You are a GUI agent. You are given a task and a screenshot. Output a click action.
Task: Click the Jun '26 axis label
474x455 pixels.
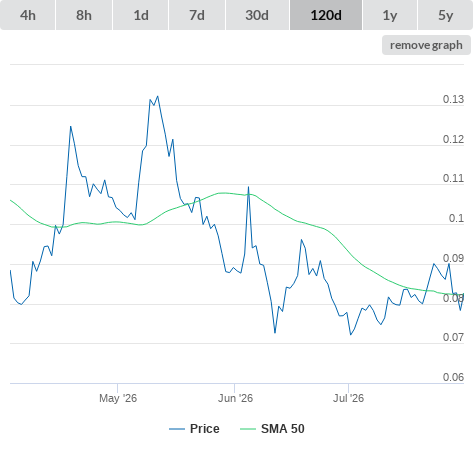(x=235, y=398)
